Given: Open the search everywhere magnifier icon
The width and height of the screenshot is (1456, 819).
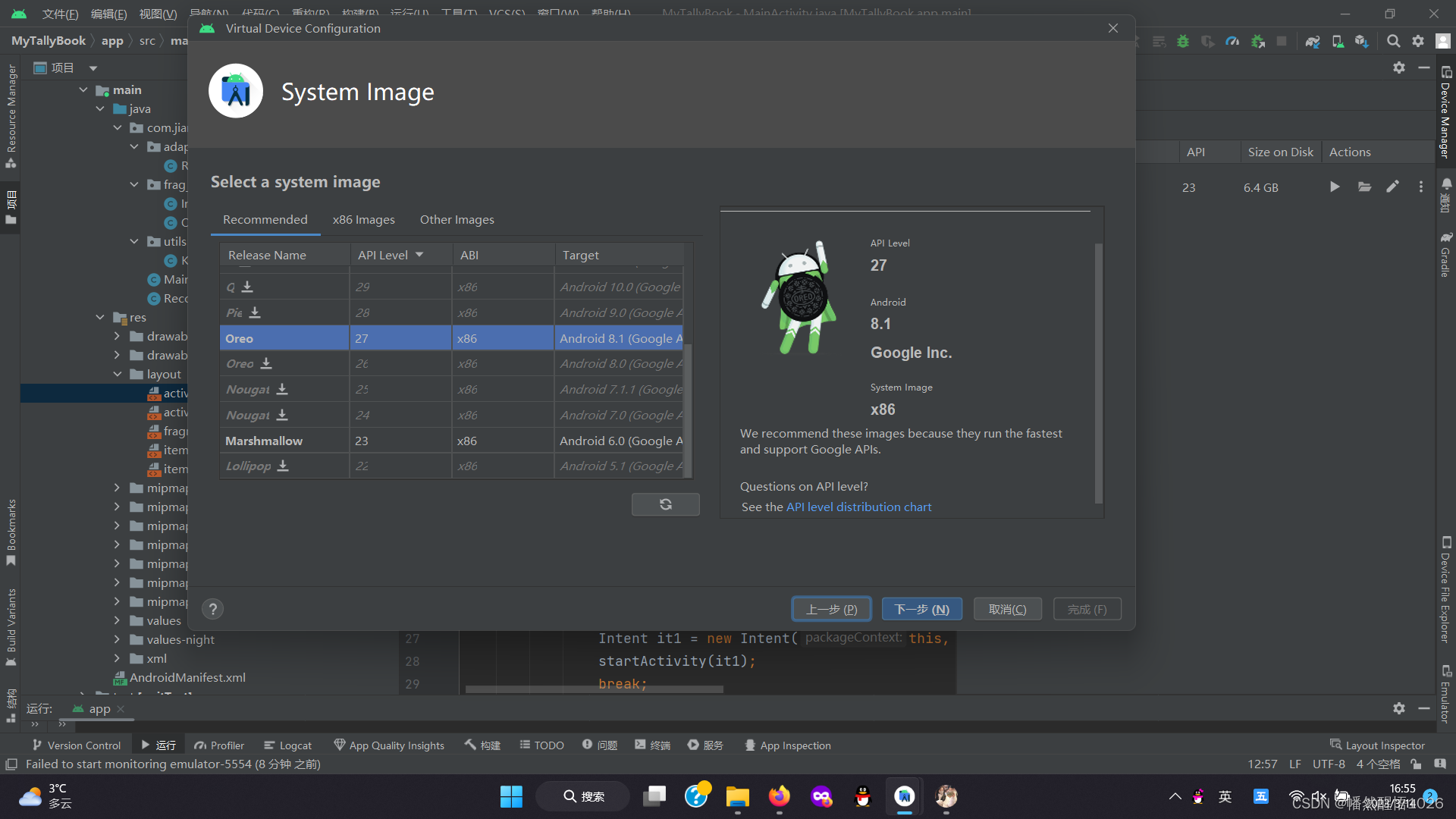Looking at the screenshot, I should point(1393,41).
